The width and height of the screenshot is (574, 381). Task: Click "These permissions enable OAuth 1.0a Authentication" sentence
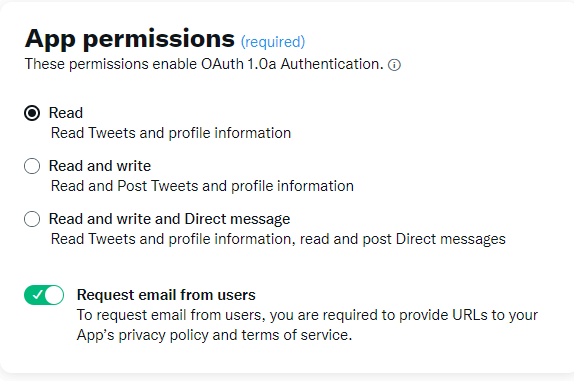pyautogui.click(x=204, y=64)
